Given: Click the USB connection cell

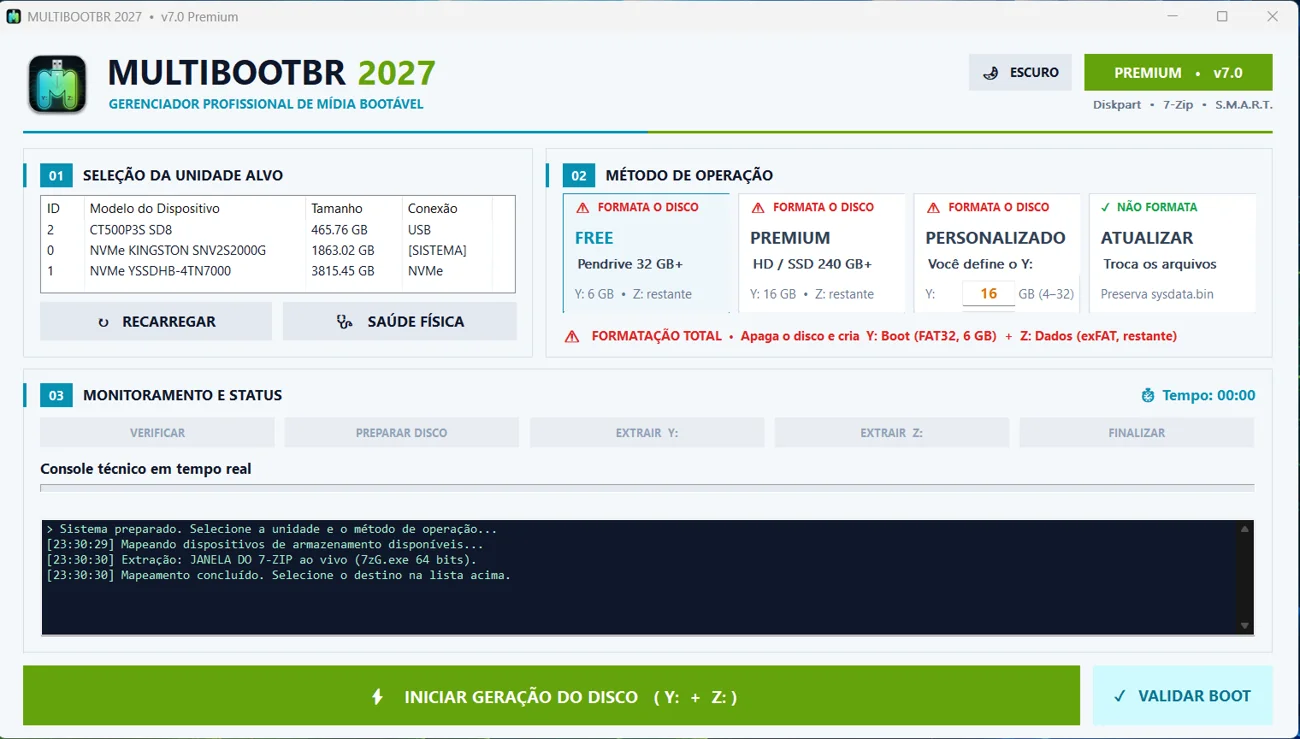Looking at the screenshot, I should pos(420,230).
